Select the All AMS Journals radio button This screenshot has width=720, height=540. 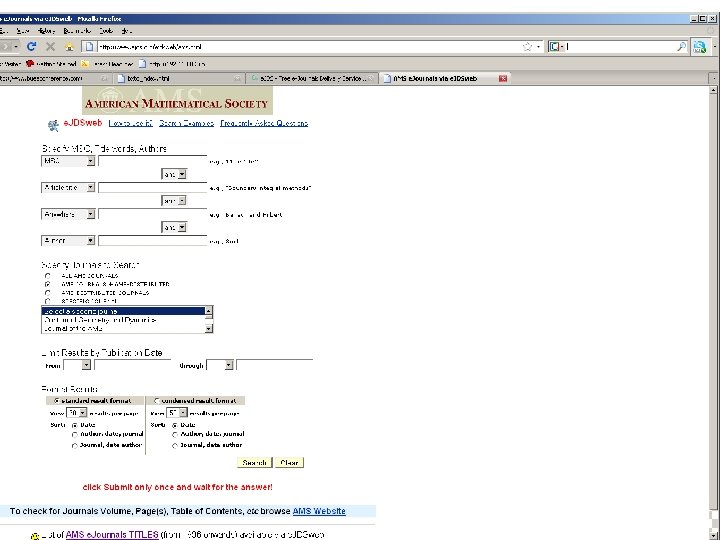[x=48, y=276]
